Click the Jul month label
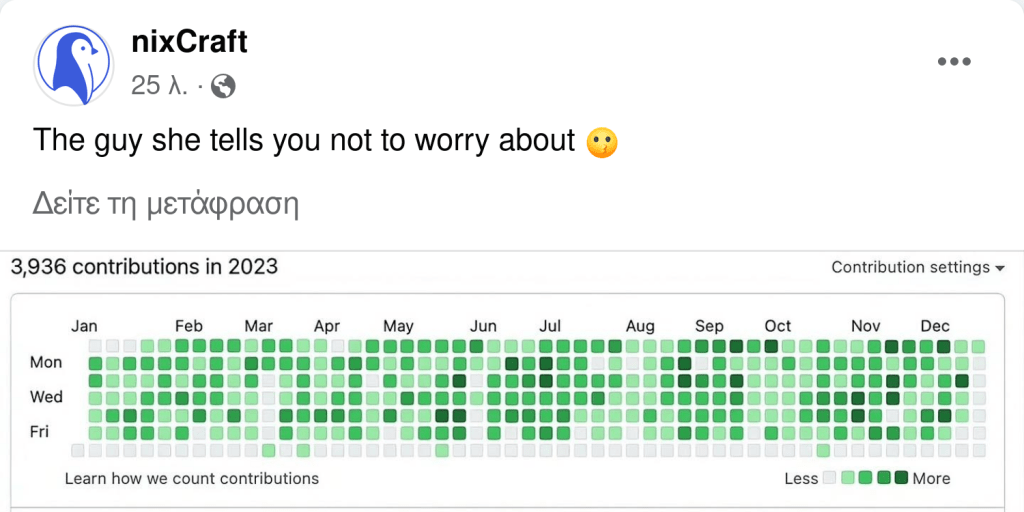Viewport: 1024px width, 512px height. click(x=550, y=326)
